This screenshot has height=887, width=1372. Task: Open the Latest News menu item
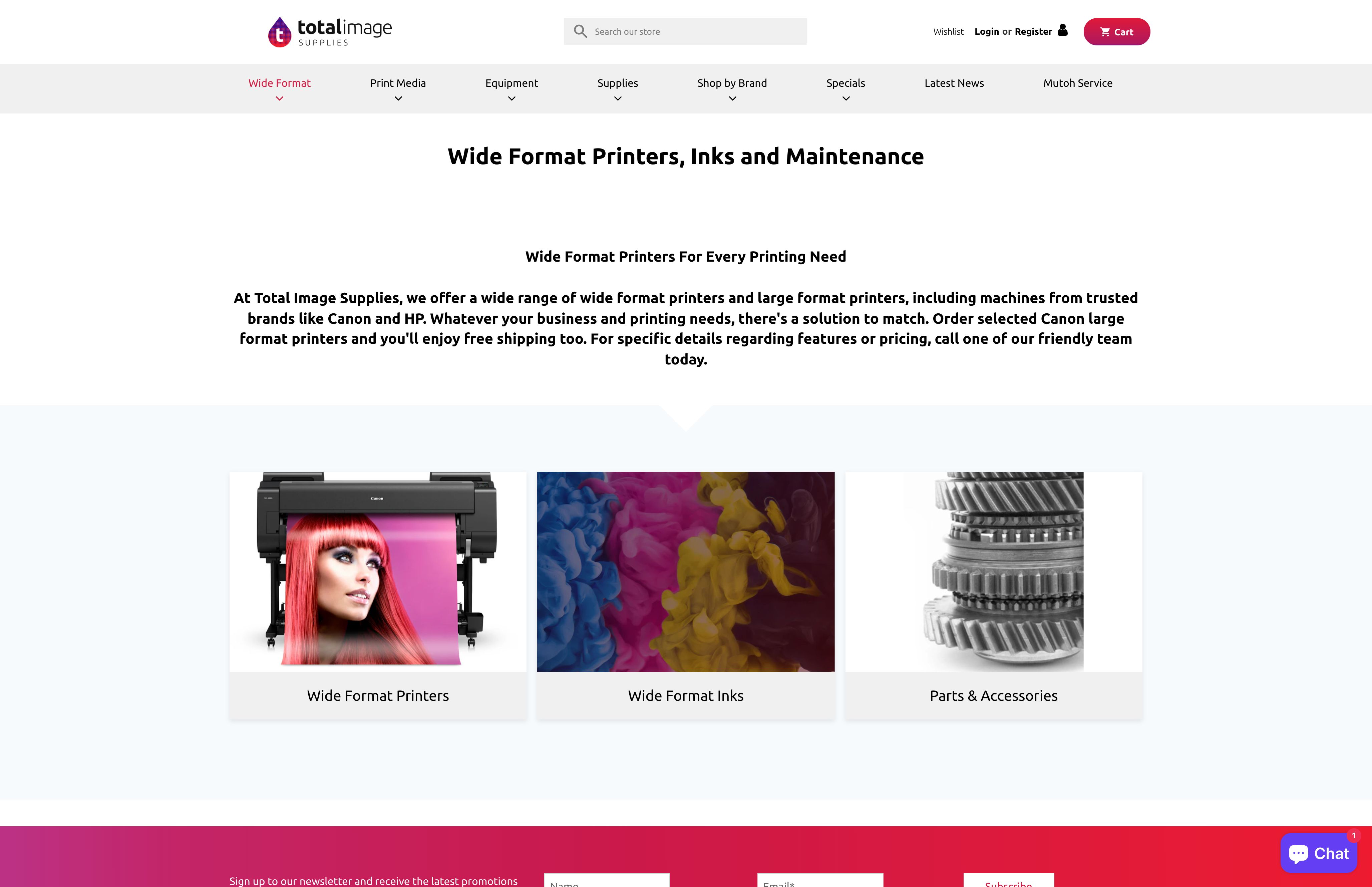pos(954,83)
